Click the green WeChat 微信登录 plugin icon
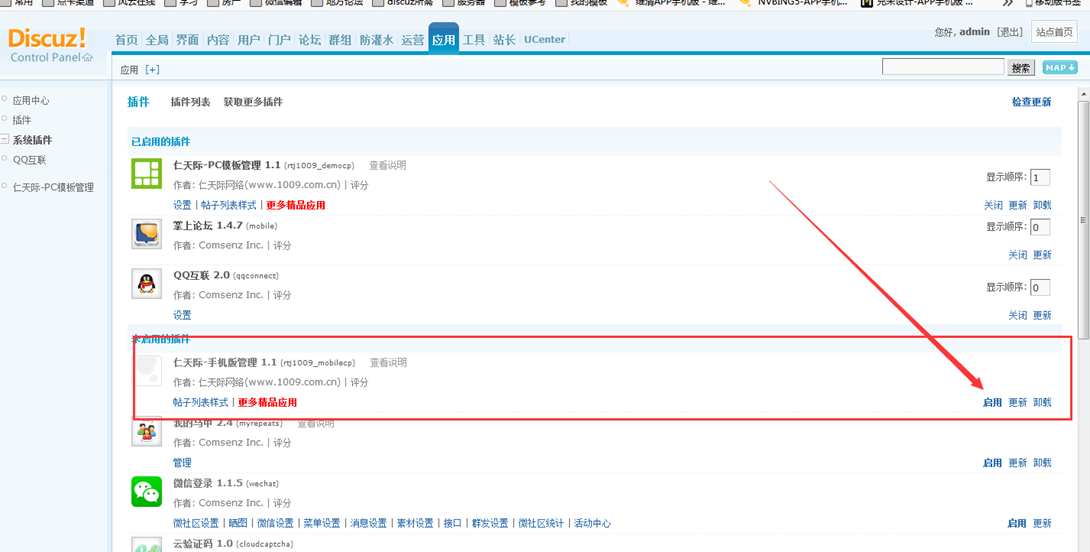This screenshot has width=1090, height=552. [147, 492]
